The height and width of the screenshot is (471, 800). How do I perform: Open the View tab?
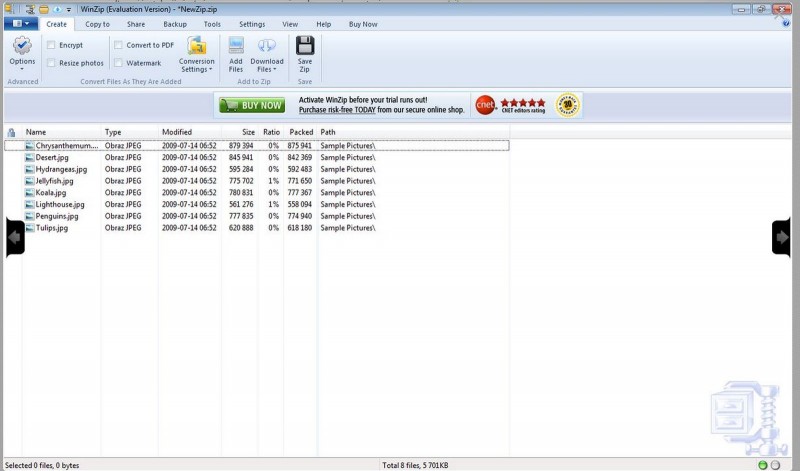[x=290, y=24]
